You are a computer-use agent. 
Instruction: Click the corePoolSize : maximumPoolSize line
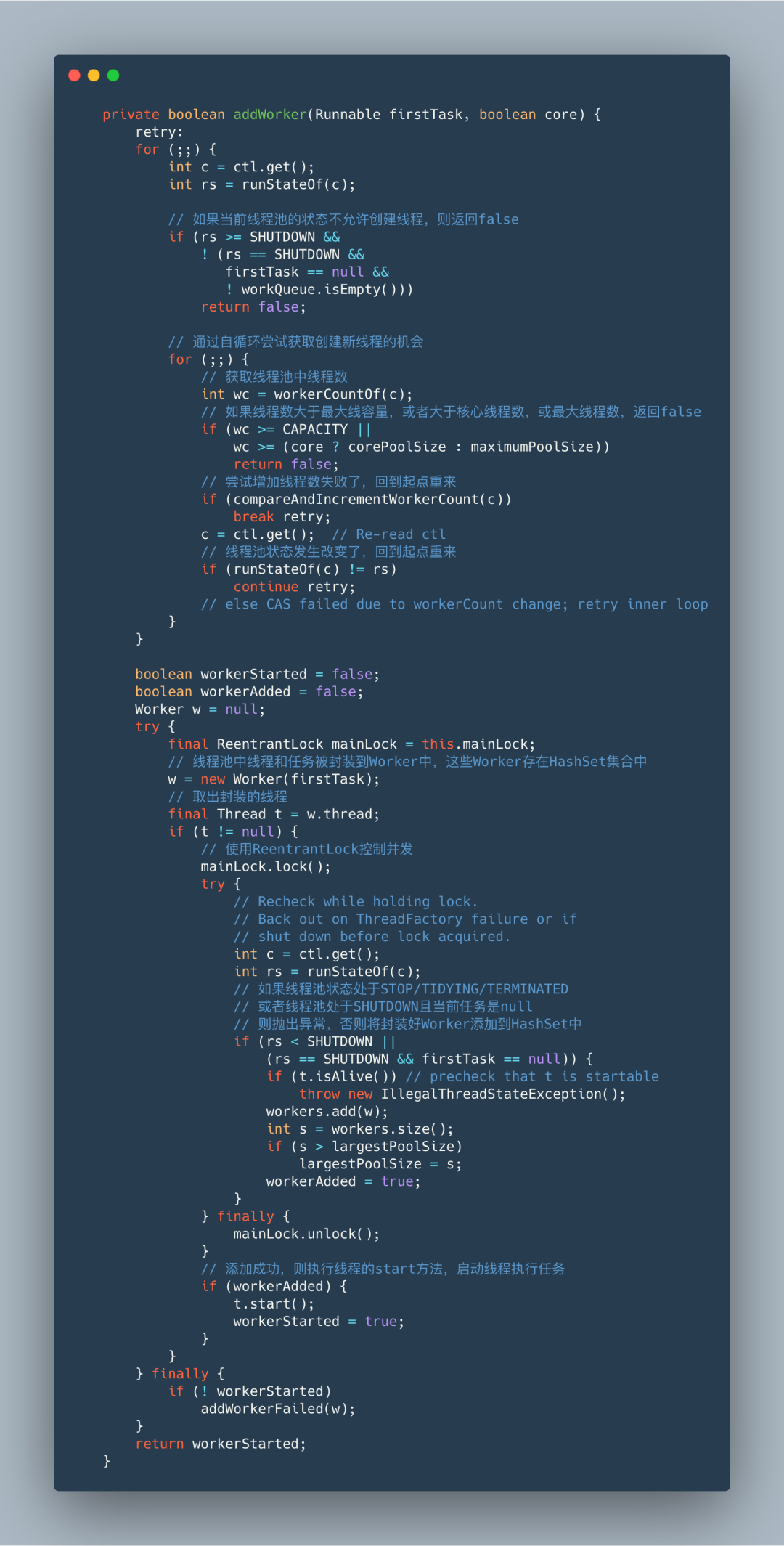(422, 447)
